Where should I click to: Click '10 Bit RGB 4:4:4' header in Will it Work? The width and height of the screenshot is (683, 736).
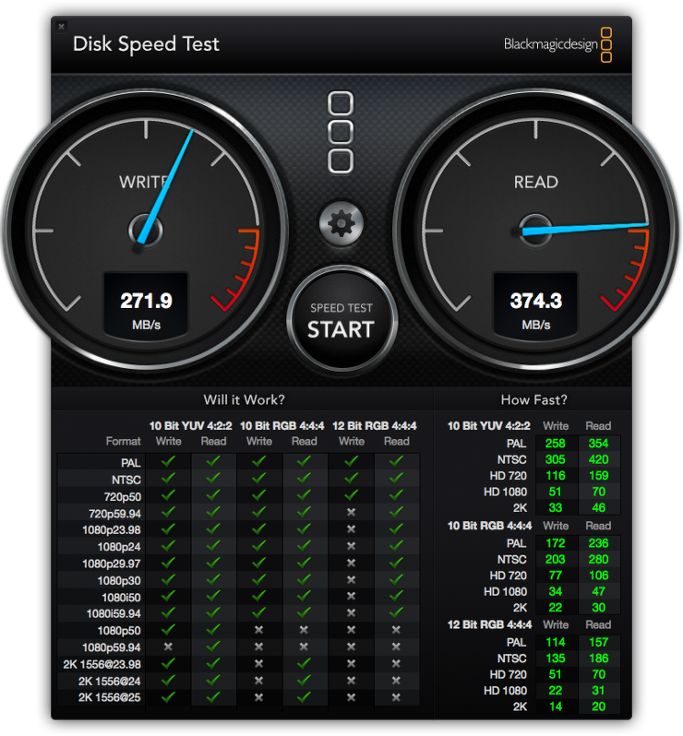[x=282, y=426]
